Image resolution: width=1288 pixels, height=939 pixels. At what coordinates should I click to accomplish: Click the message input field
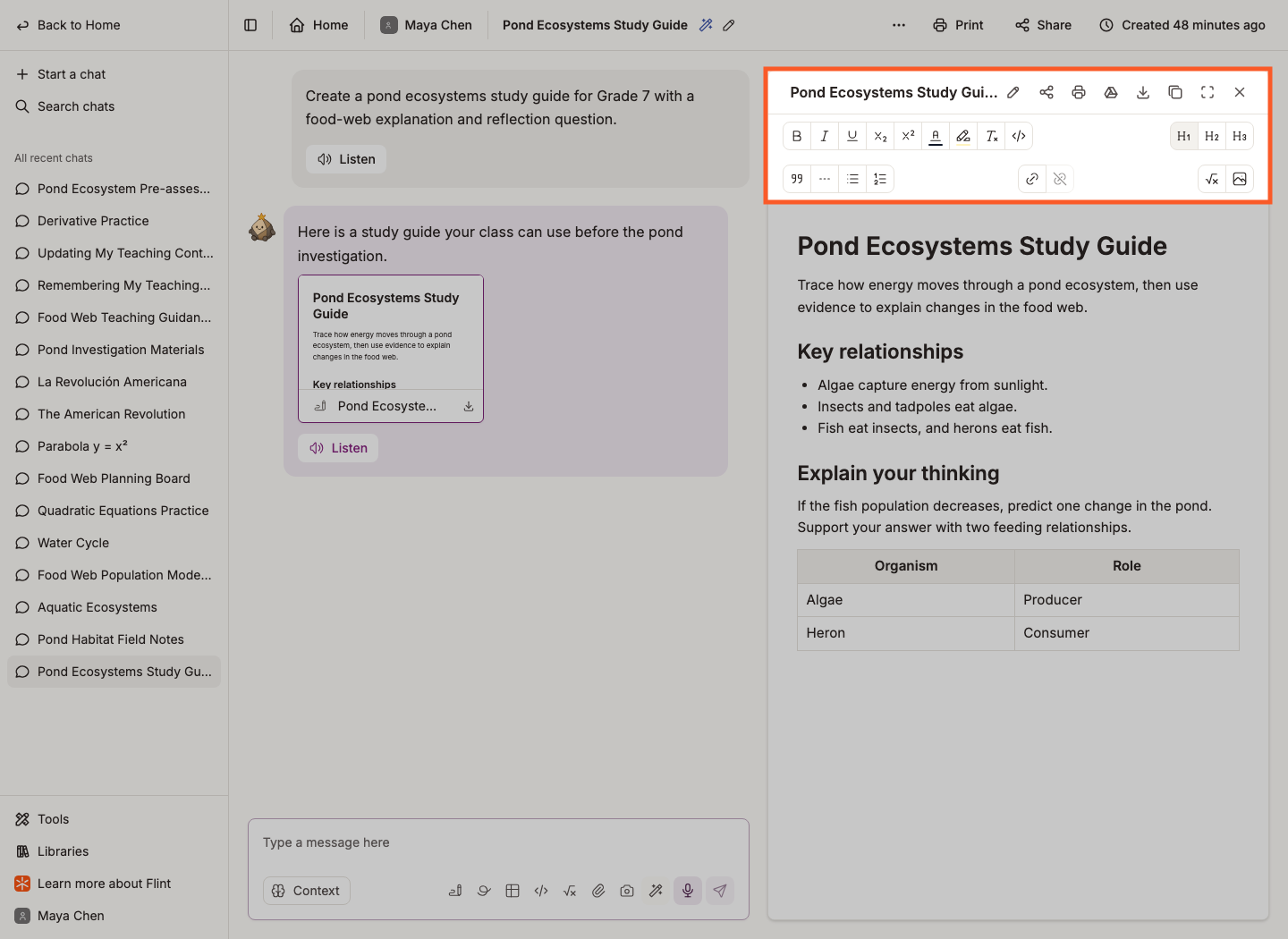(x=498, y=842)
